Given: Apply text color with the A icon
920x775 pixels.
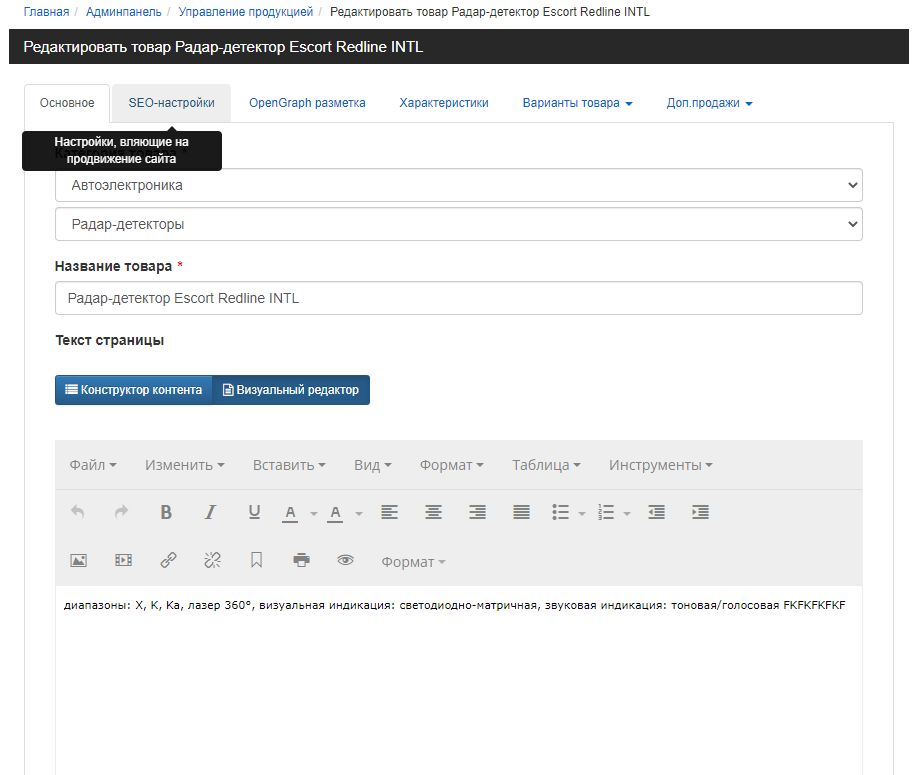Looking at the screenshot, I should click(x=290, y=513).
